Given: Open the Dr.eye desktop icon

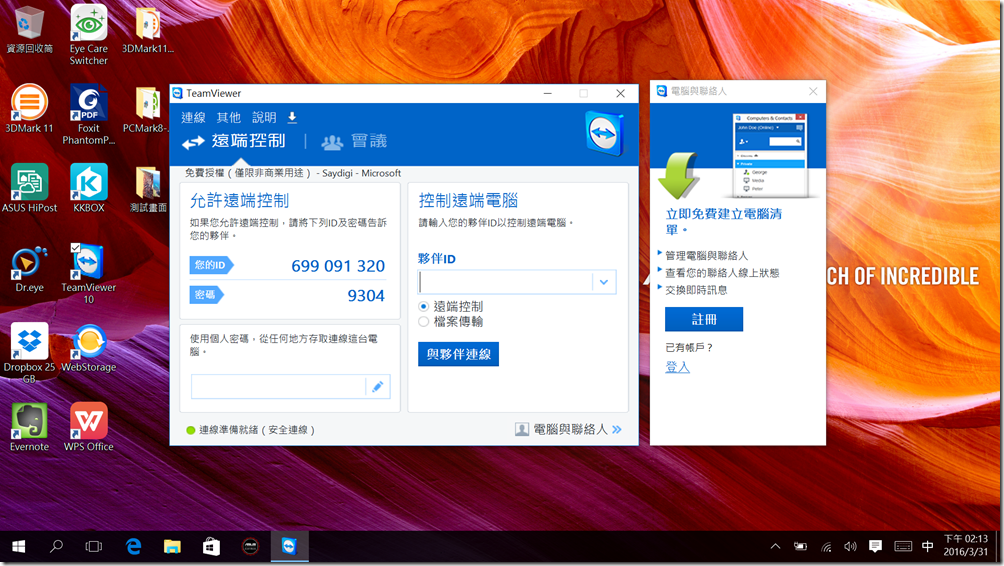Looking at the screenshot, I should point(29,268).
